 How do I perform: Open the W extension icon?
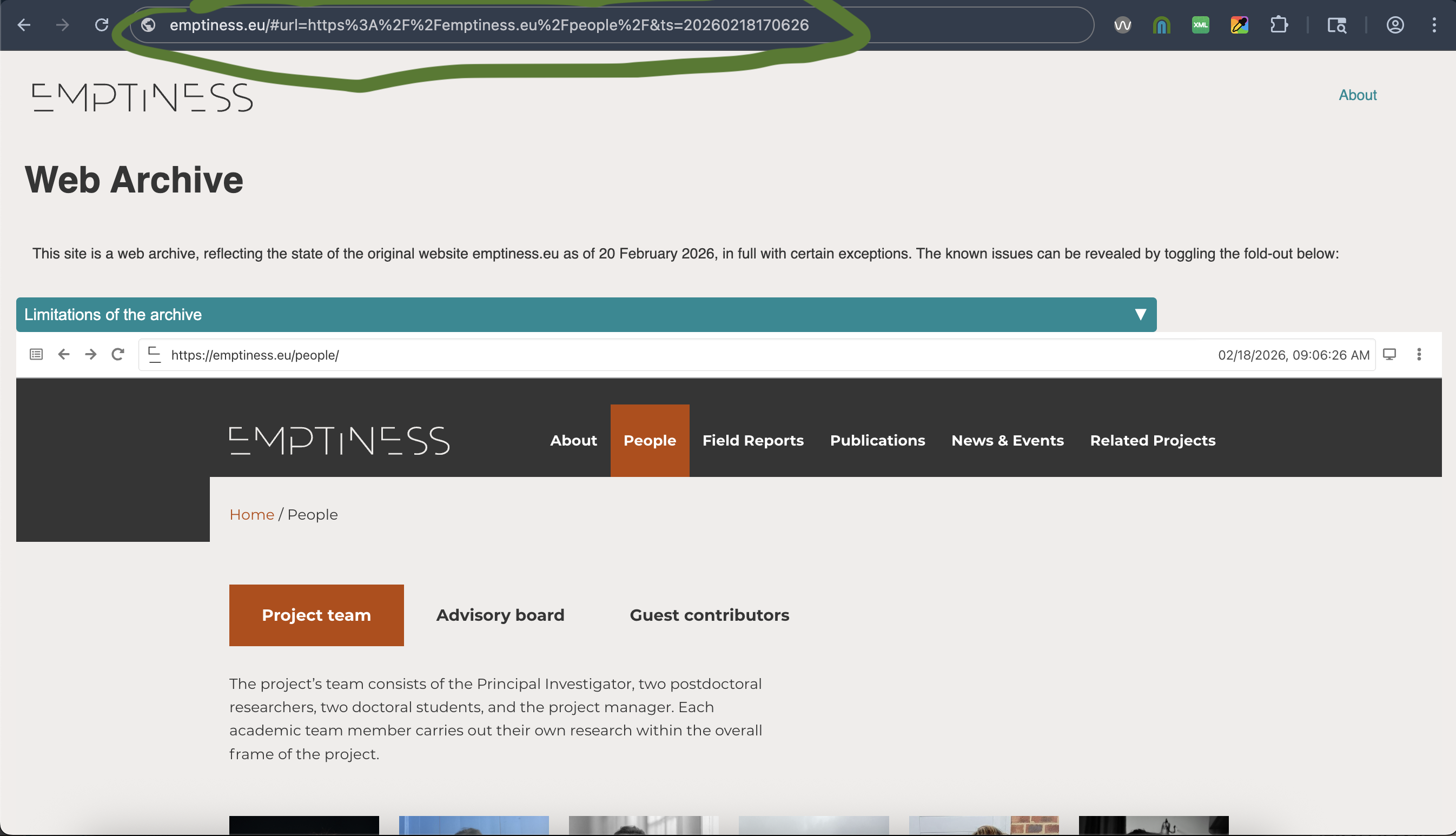pos(1122,25)
